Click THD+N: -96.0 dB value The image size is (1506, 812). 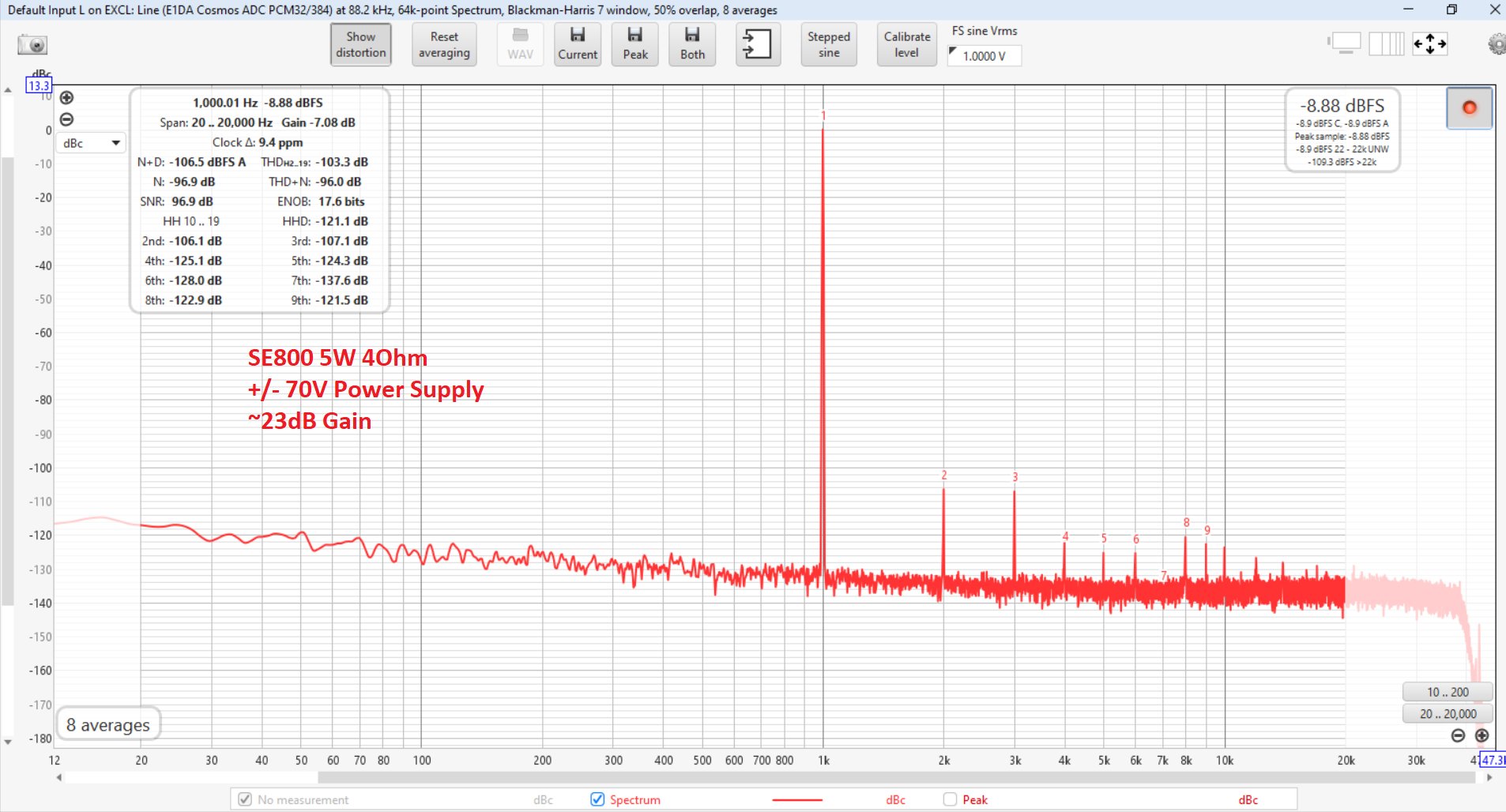(x=315, y=182)
